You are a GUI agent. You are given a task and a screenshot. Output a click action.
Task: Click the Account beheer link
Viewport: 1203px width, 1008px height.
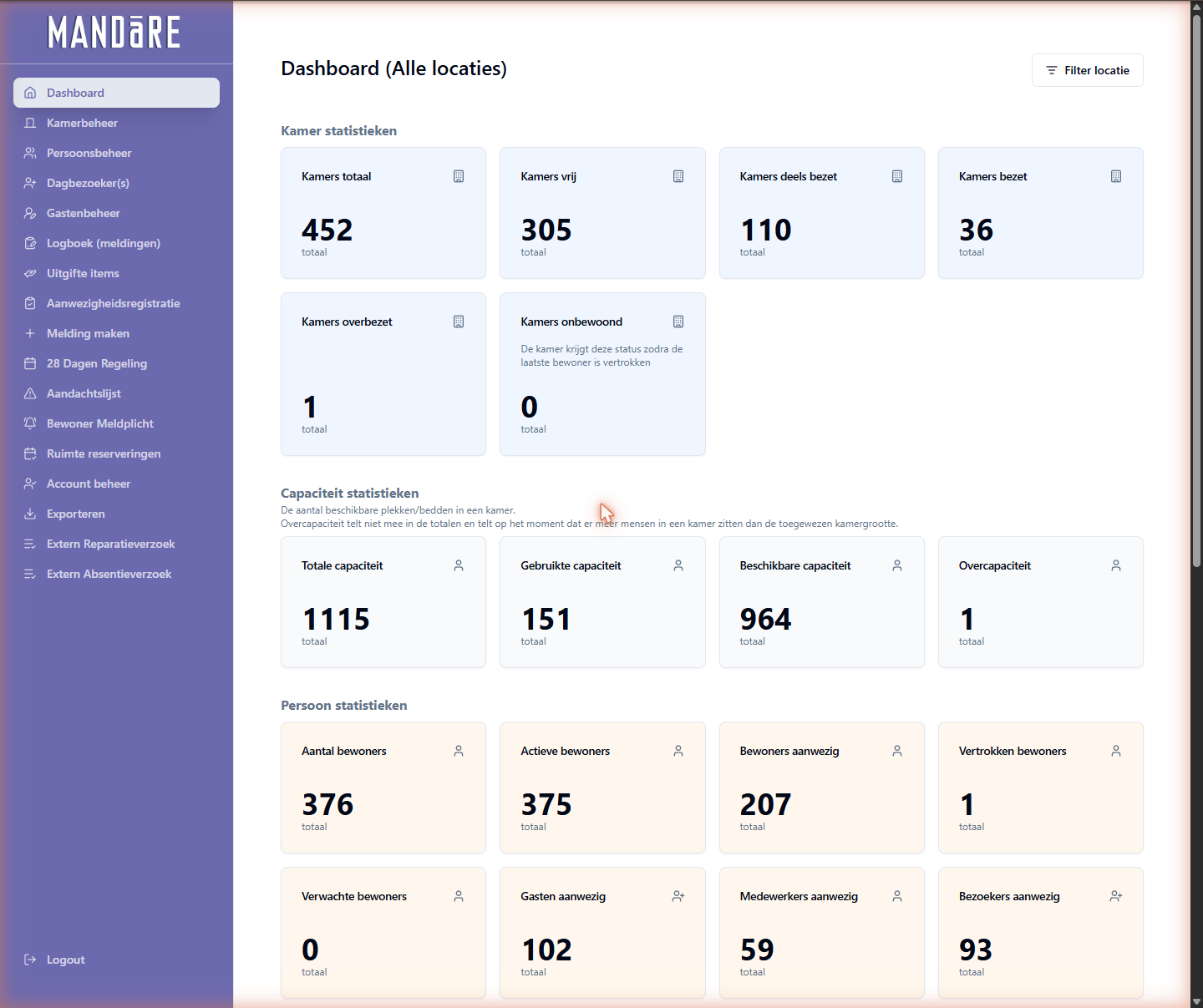[x=116, y=484]
